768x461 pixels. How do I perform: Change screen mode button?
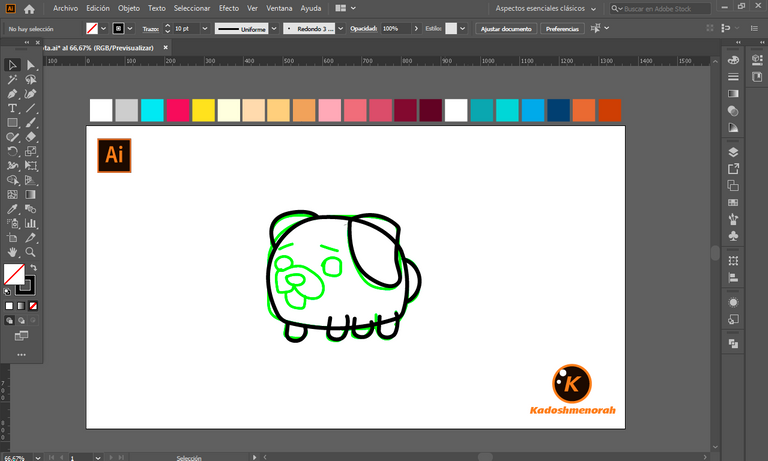pyautogui.click(x=21, y=336)
